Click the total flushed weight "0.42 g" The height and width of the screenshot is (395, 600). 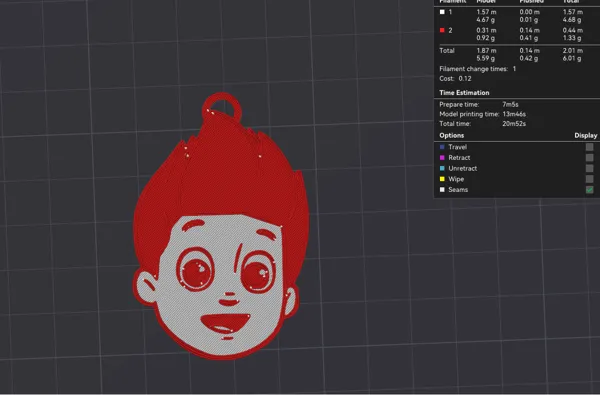point(529,58)
